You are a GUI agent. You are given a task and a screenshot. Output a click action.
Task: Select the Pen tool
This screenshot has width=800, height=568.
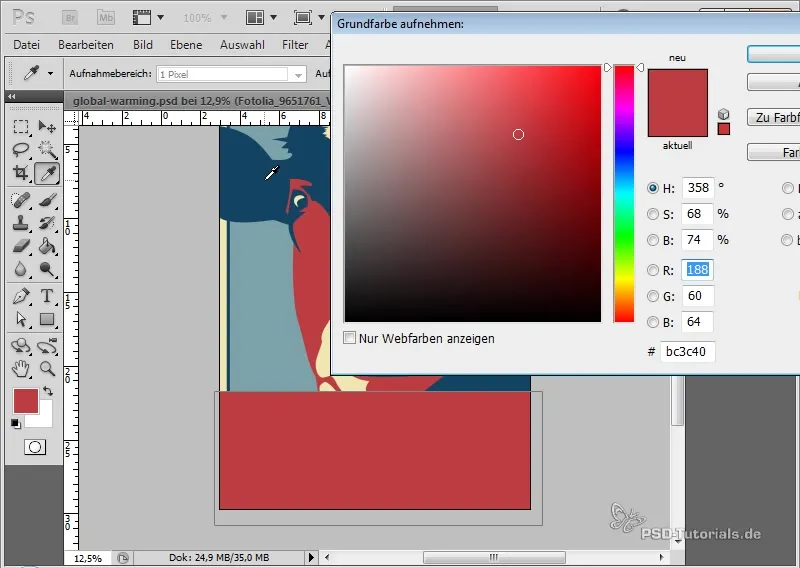click(21, 296)
